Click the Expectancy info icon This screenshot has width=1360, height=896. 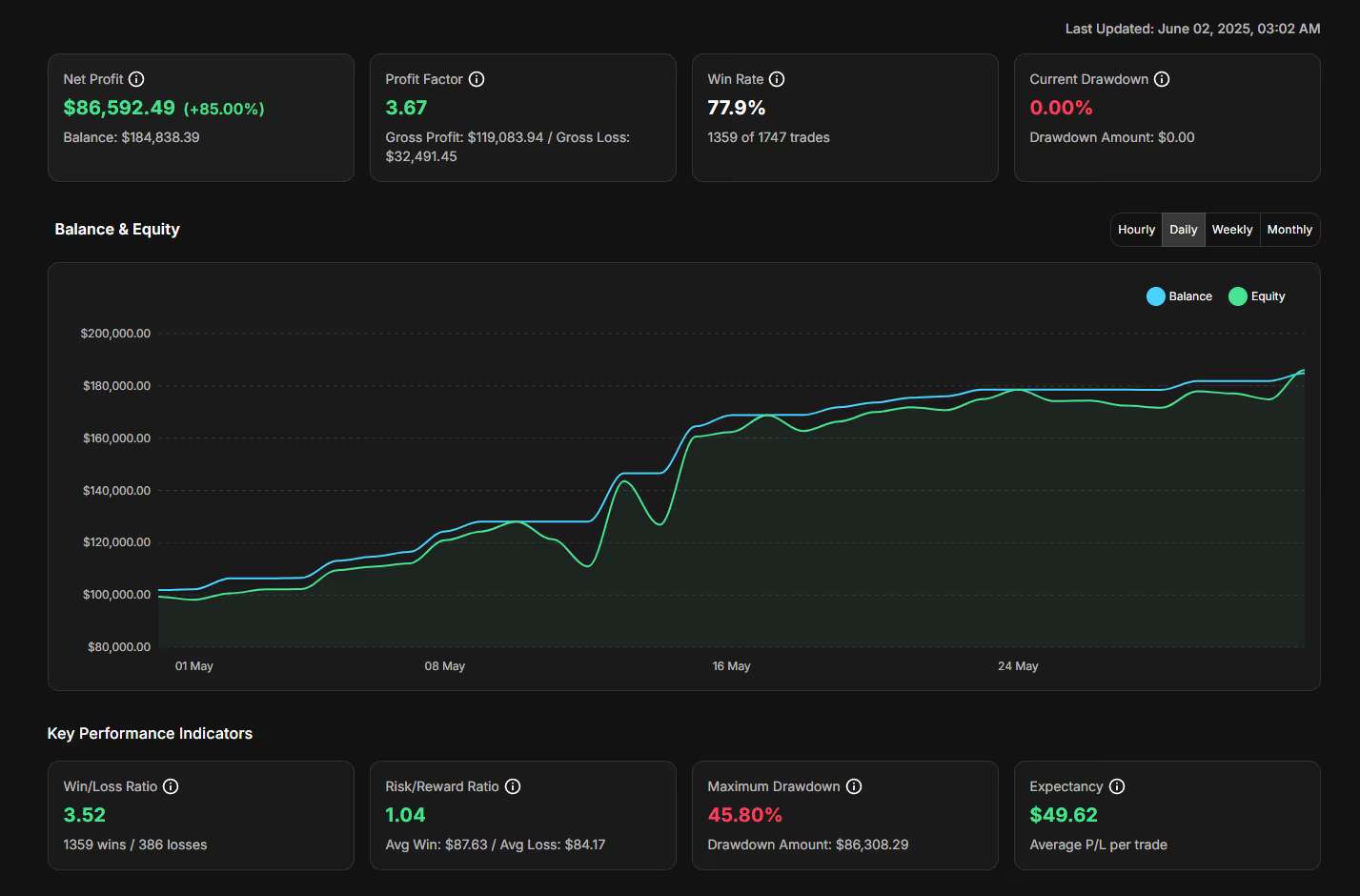[x=1117, y=786]
